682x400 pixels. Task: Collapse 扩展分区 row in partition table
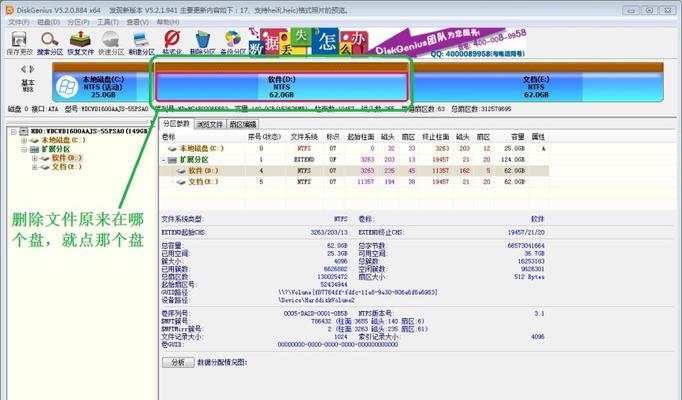tap(164, 160)
